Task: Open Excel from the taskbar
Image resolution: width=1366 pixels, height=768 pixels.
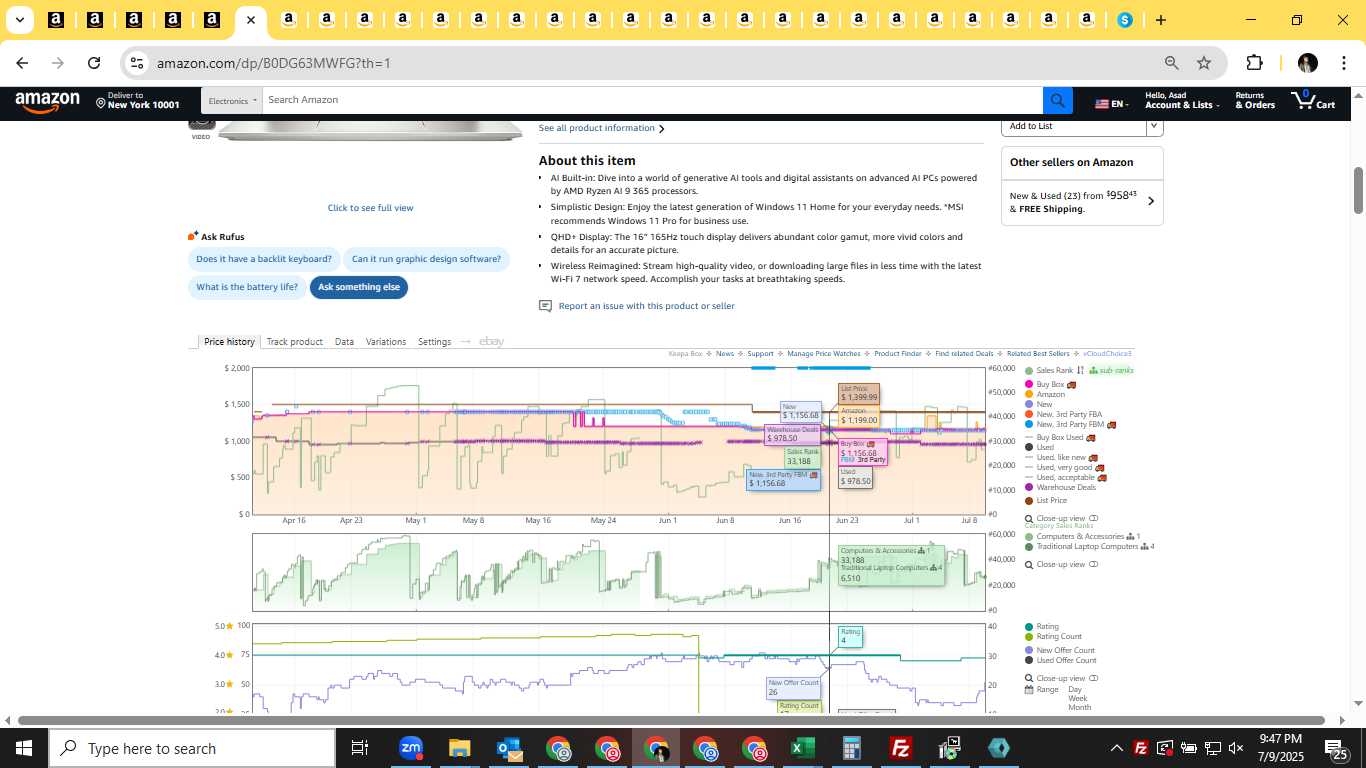Action: [x=803, y=748]
